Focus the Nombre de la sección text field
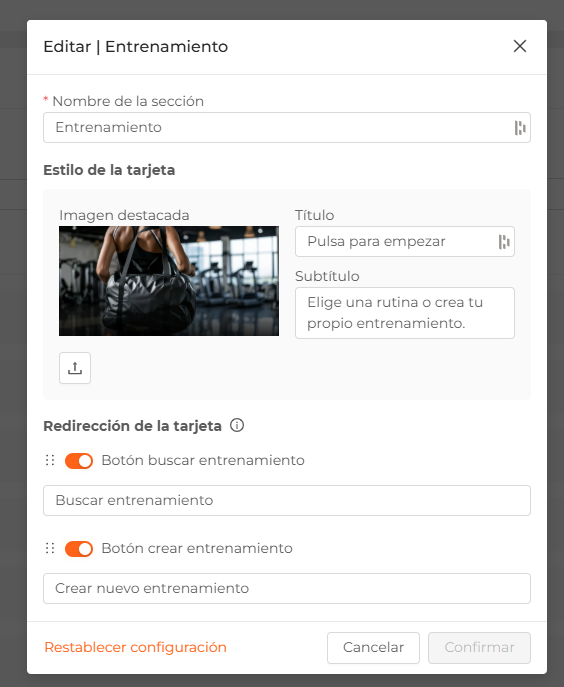 click(287, 127)
